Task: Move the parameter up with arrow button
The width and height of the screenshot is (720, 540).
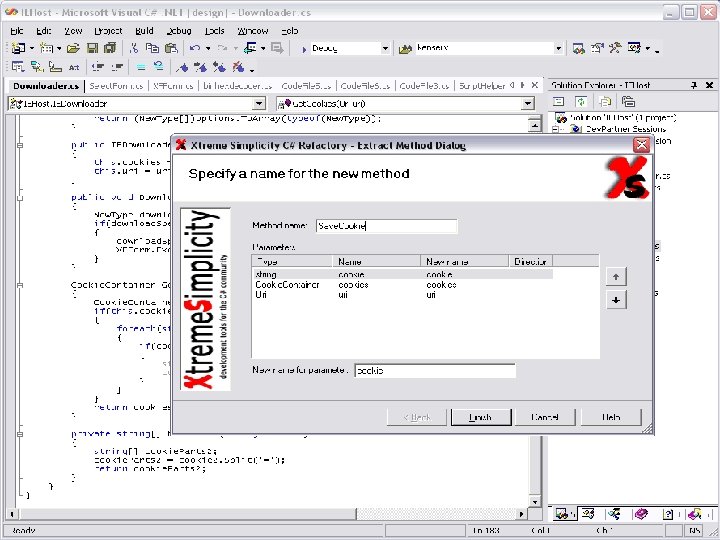Action: (x=616, y=276)
